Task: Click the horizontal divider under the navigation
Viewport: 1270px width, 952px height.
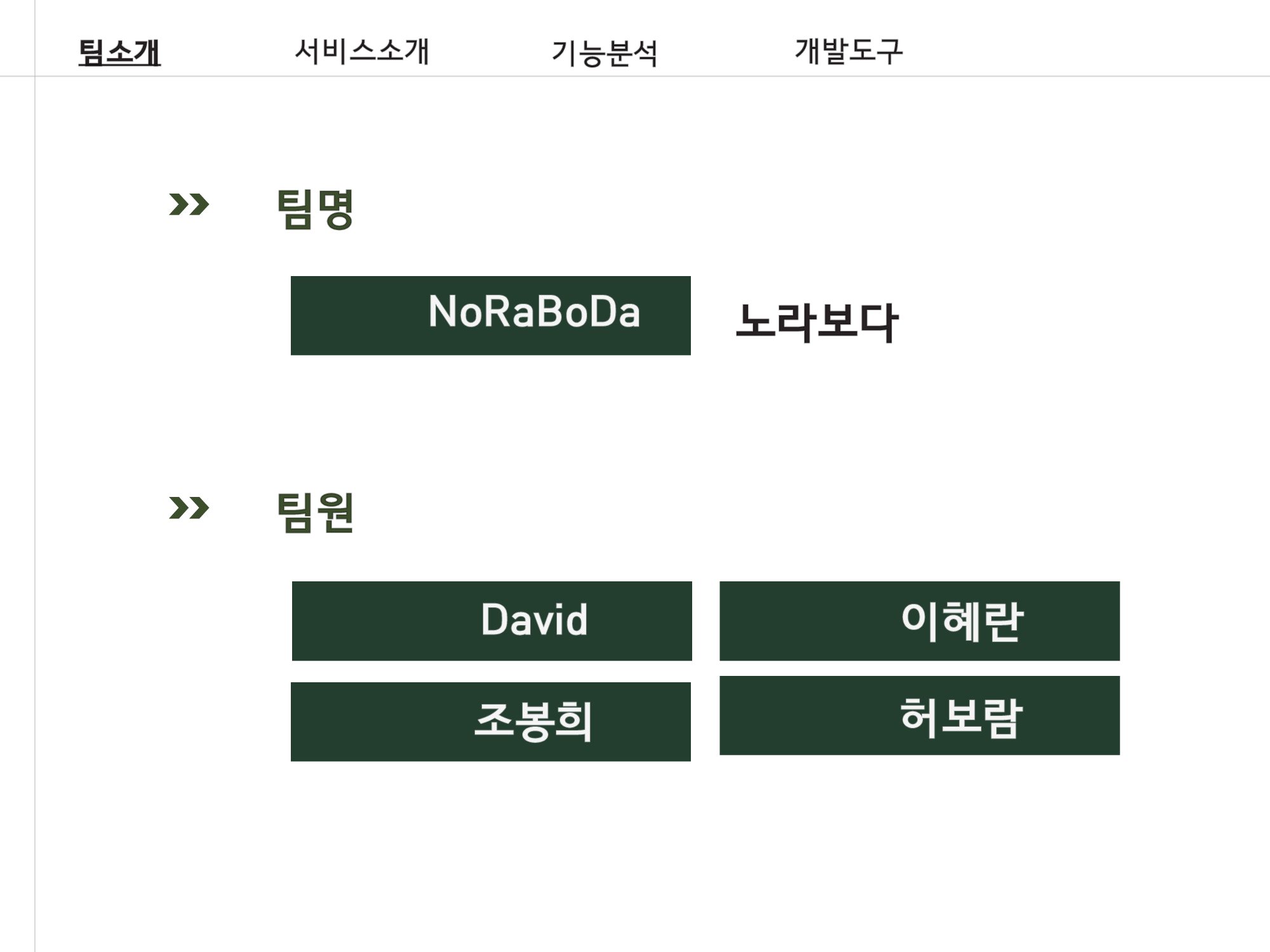Action: click(x=635, y=76)
